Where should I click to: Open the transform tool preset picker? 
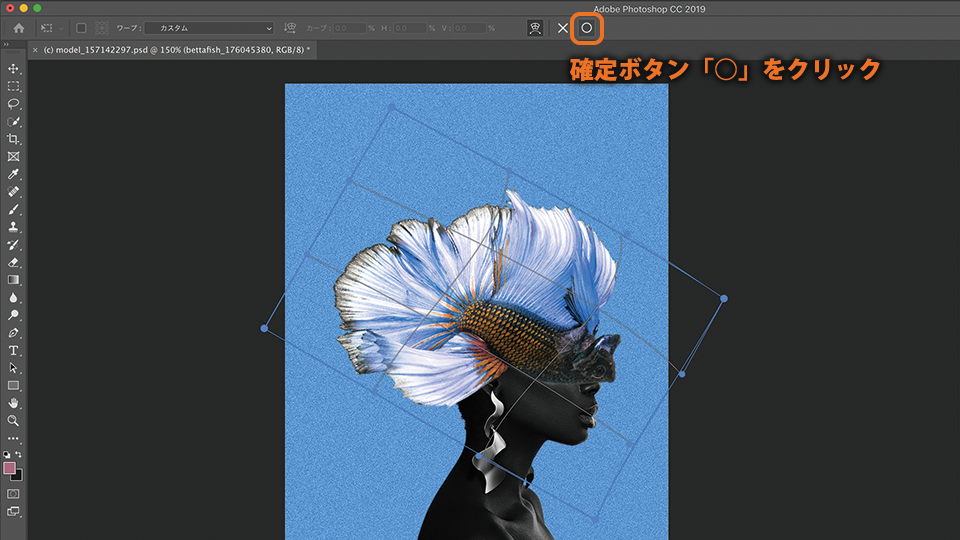(x=51, y=28)
